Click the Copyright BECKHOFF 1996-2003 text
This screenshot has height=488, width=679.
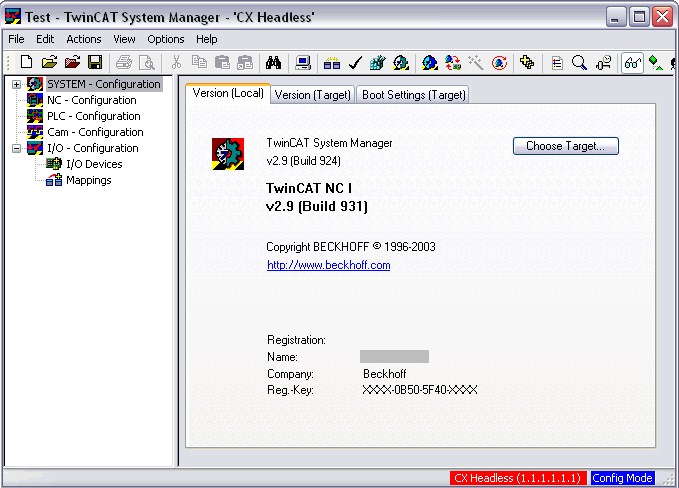351,247
